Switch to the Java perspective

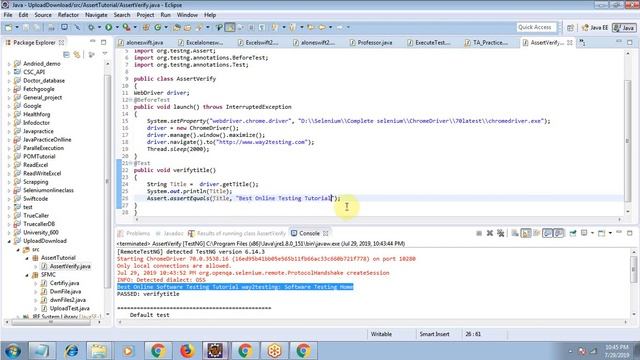(624, 27)
